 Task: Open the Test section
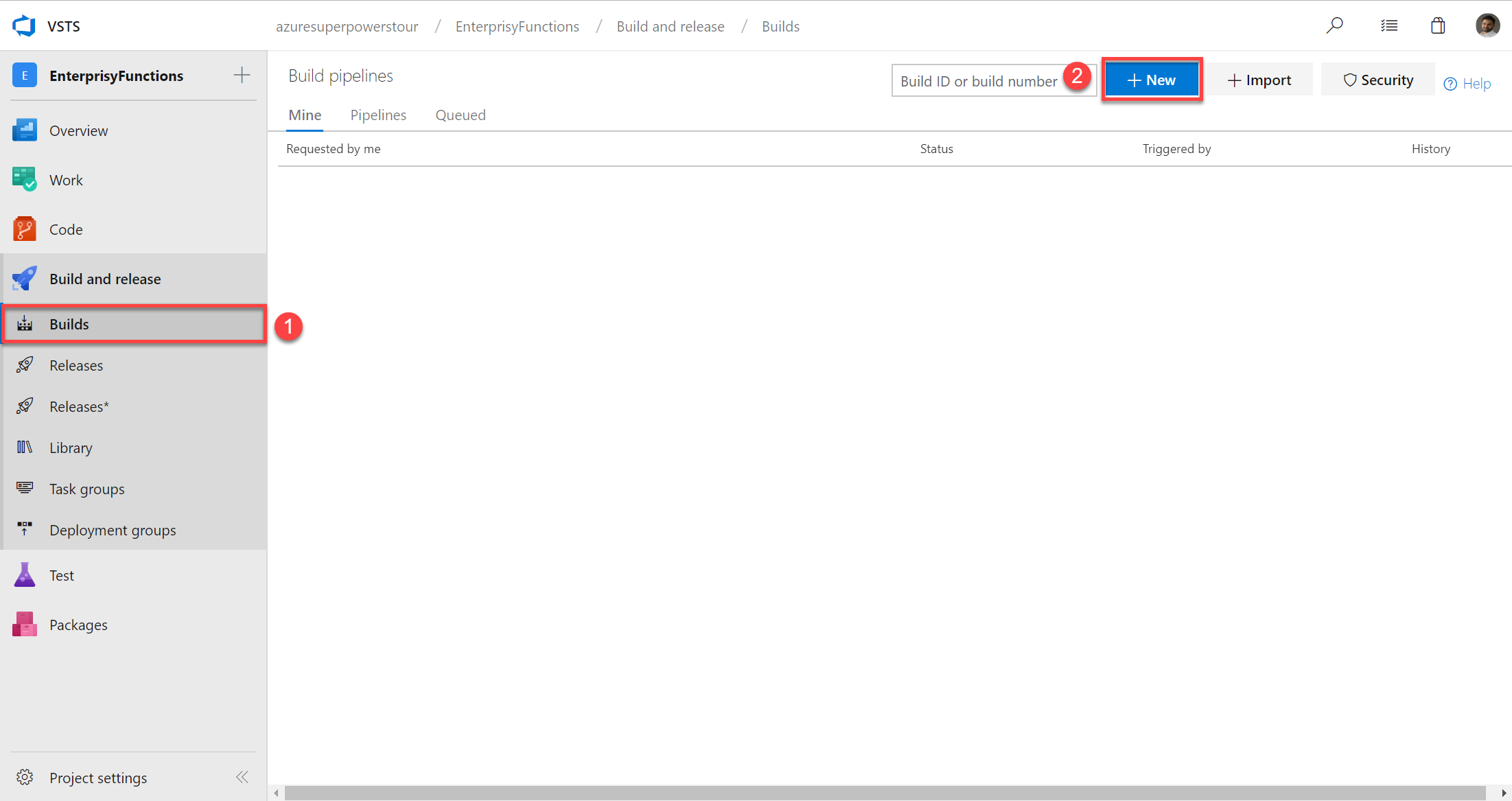pos(61,574)
